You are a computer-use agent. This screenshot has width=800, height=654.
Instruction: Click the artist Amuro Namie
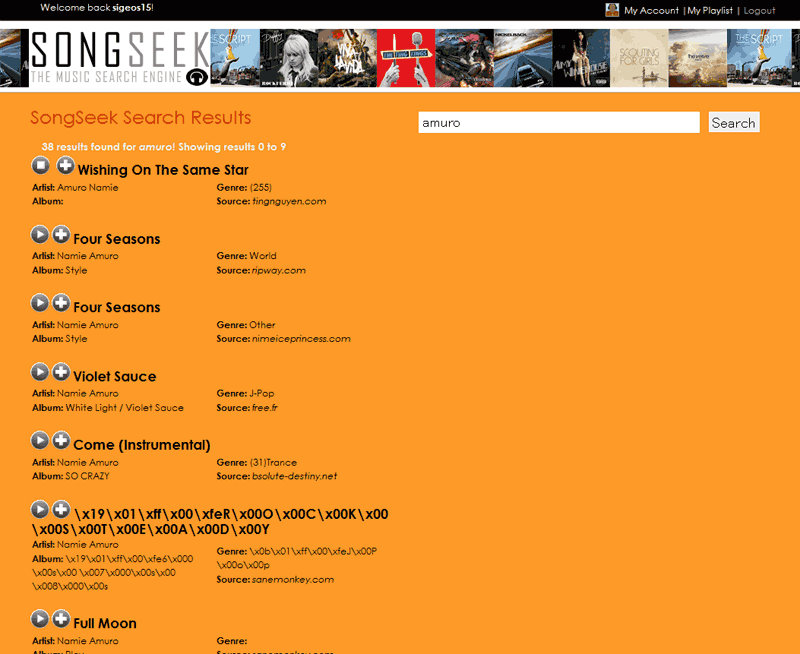pyautogui.click(x=88, y=188)
